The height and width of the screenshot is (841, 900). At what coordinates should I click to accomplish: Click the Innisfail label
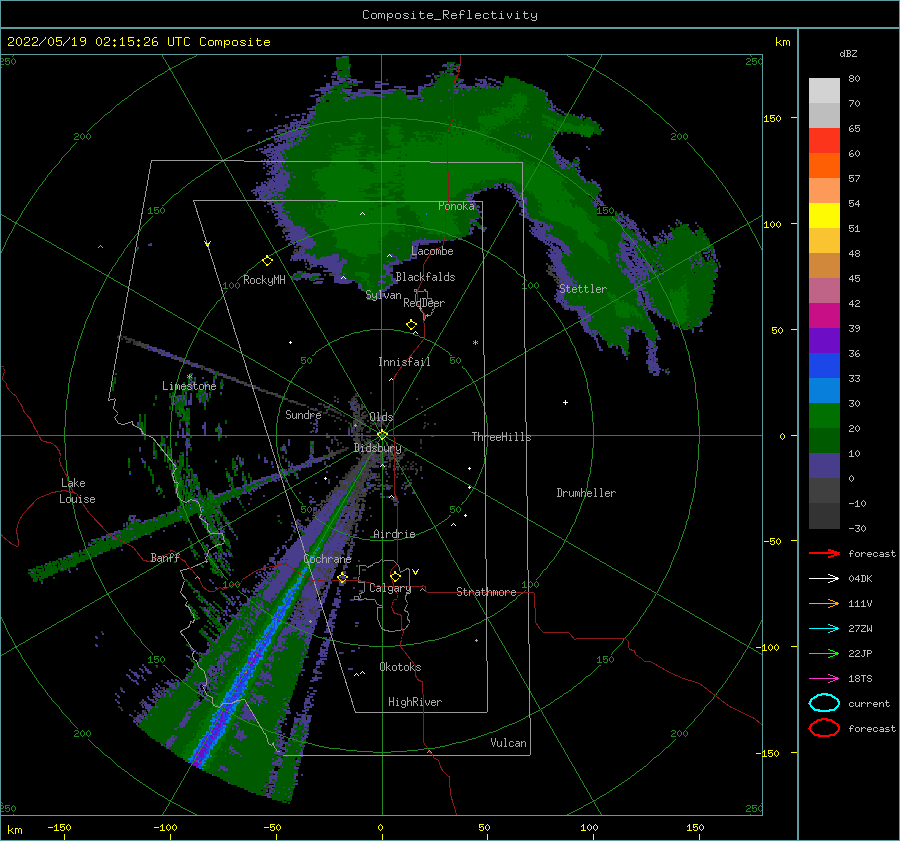[404, 362]
